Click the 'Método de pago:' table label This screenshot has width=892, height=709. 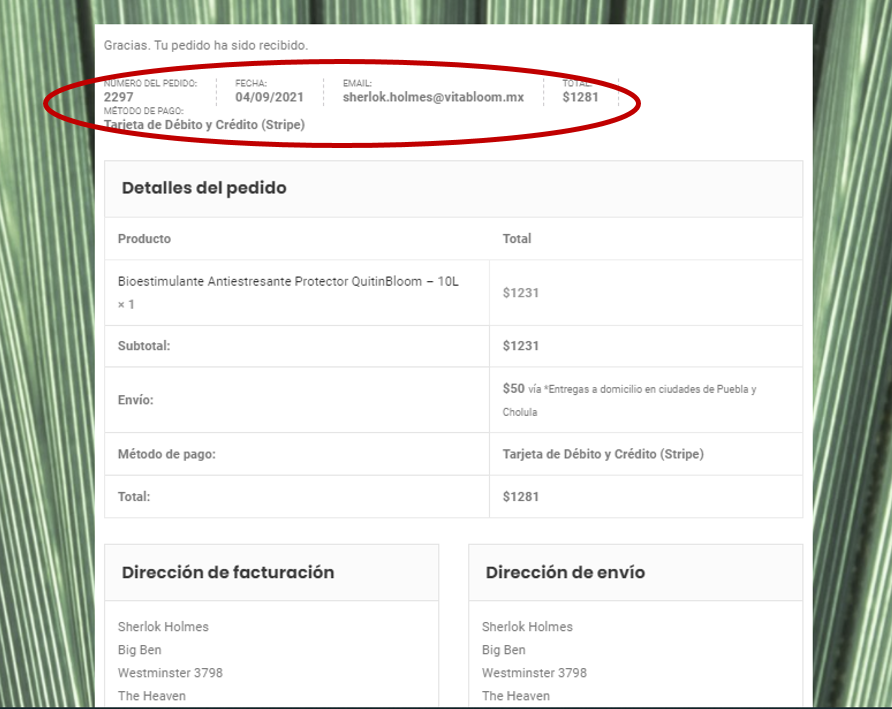166,454
